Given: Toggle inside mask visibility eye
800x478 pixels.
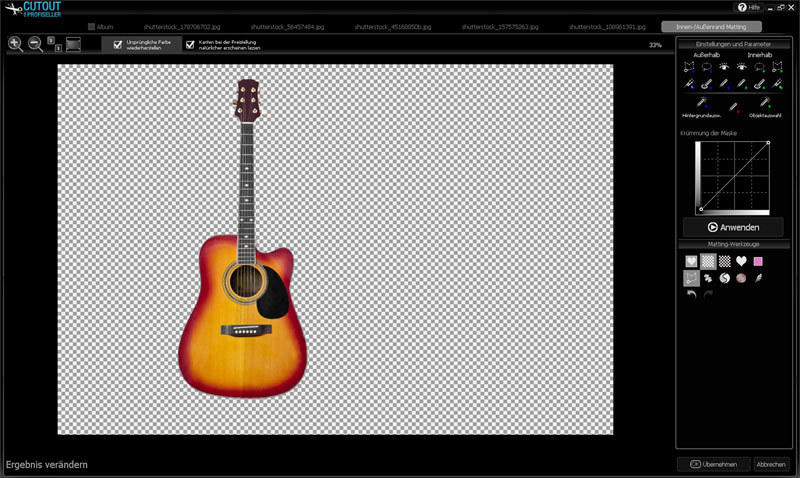Looking at the screenshot, I should tap(742, 67).
